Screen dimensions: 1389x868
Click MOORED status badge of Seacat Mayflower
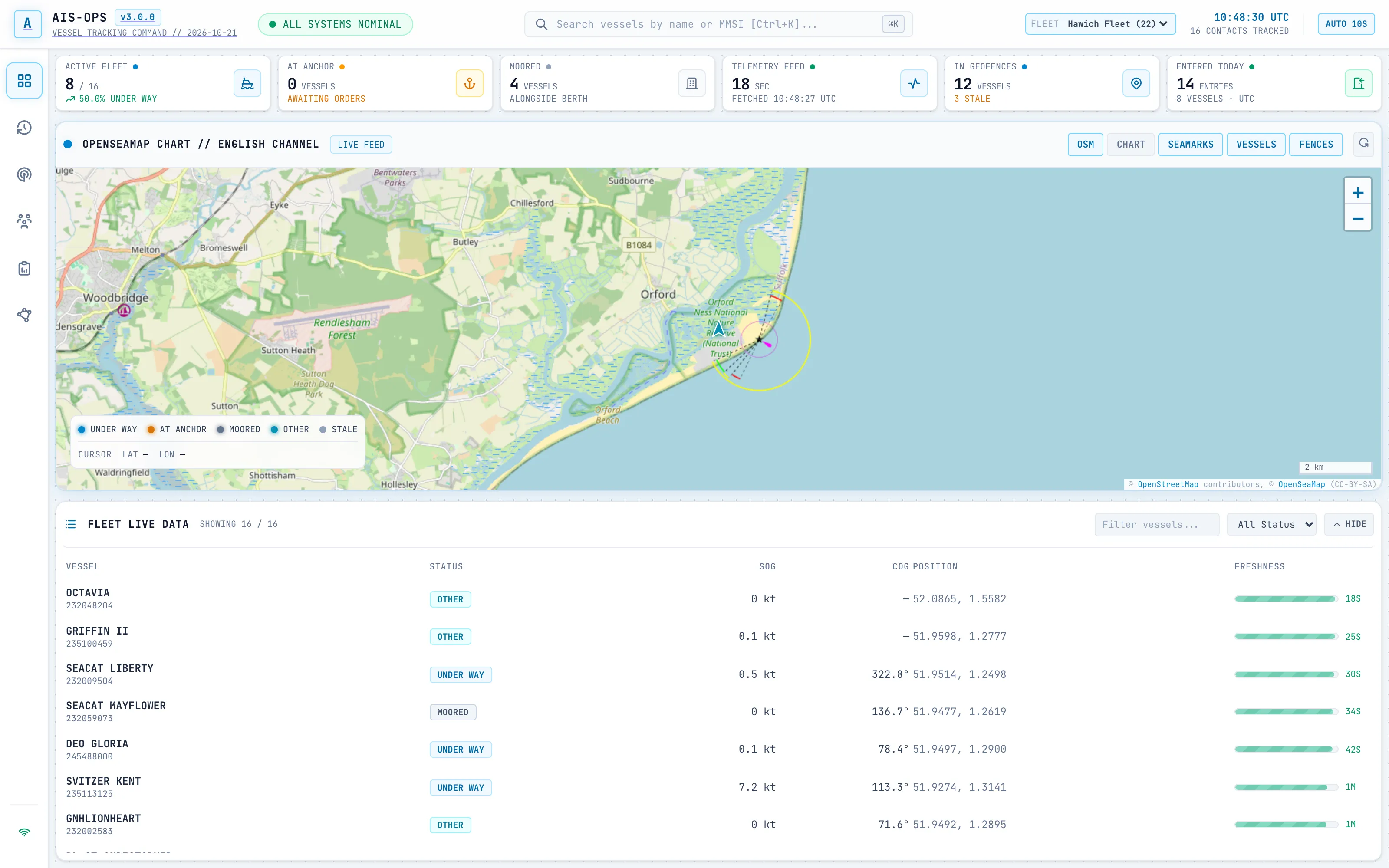453,712
